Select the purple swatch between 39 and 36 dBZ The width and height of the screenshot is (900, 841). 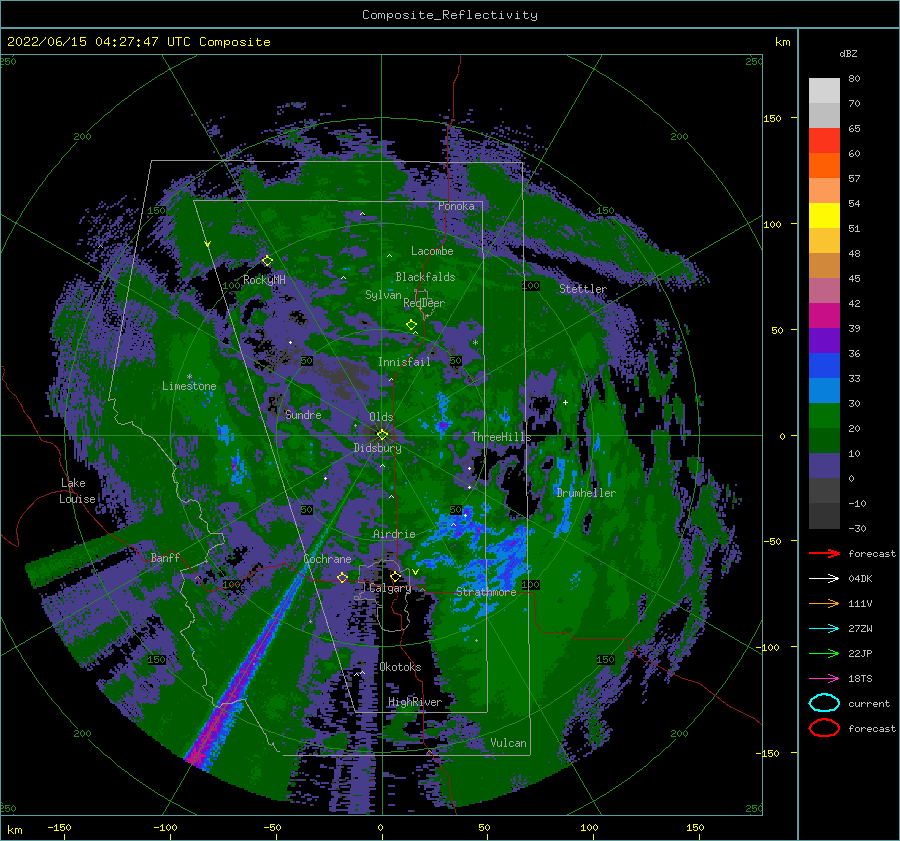[x=824, y=340]
